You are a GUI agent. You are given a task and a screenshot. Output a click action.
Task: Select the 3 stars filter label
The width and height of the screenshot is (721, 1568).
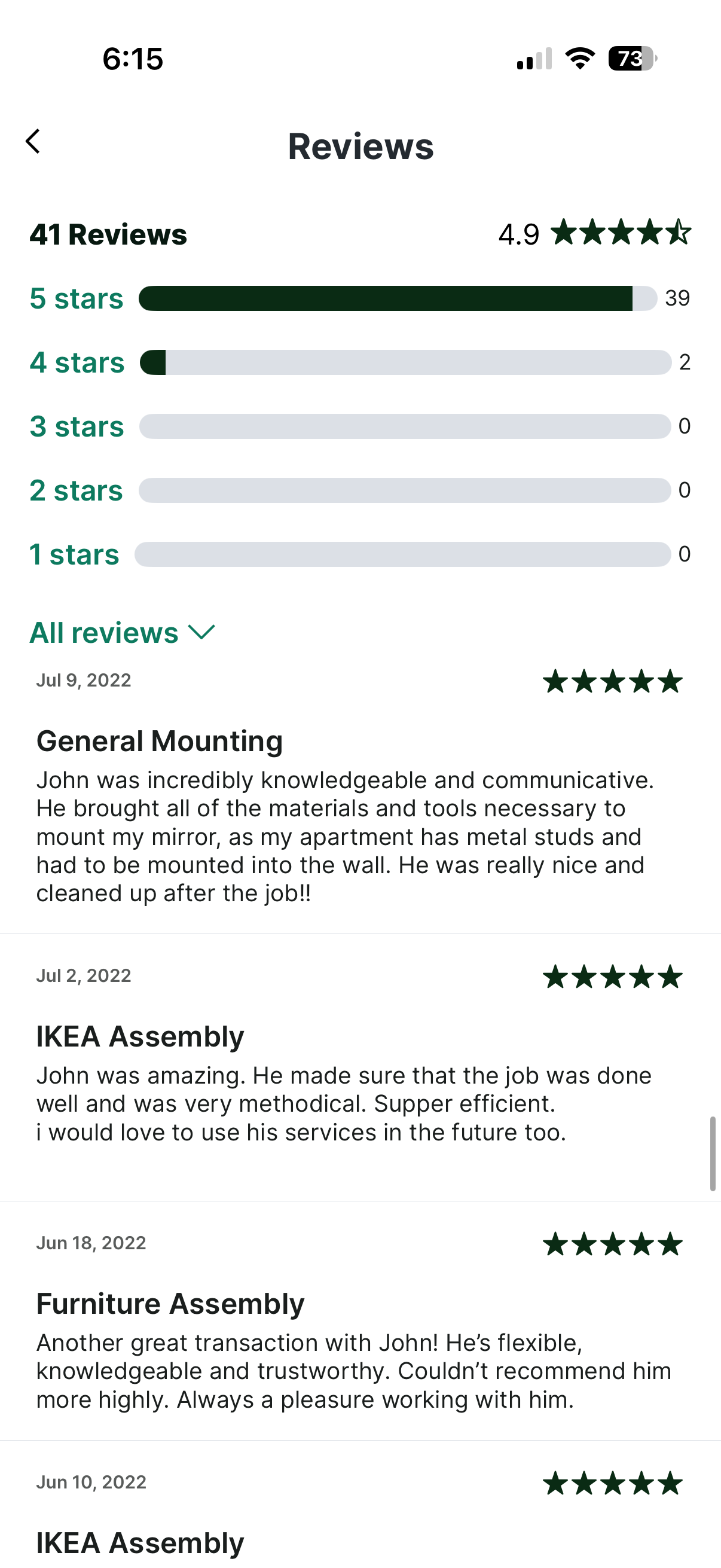[77, 426]
